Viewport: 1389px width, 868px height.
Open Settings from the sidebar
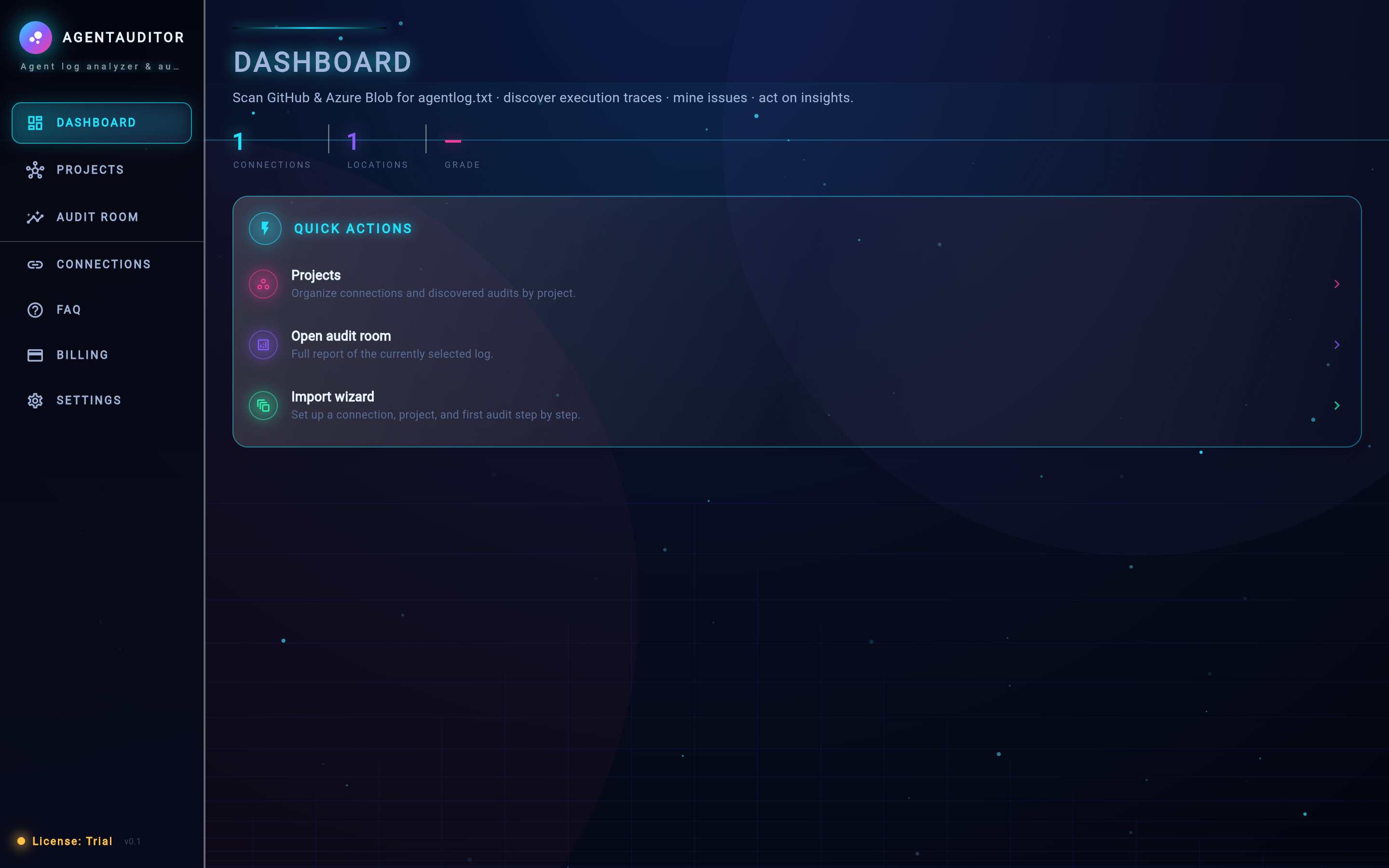click(x=102, y=401)
